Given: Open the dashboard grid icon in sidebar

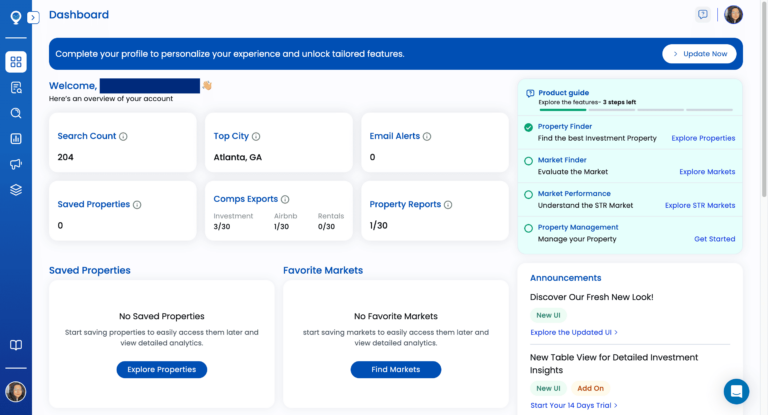Looking at the screenshot, I should 16,62.
